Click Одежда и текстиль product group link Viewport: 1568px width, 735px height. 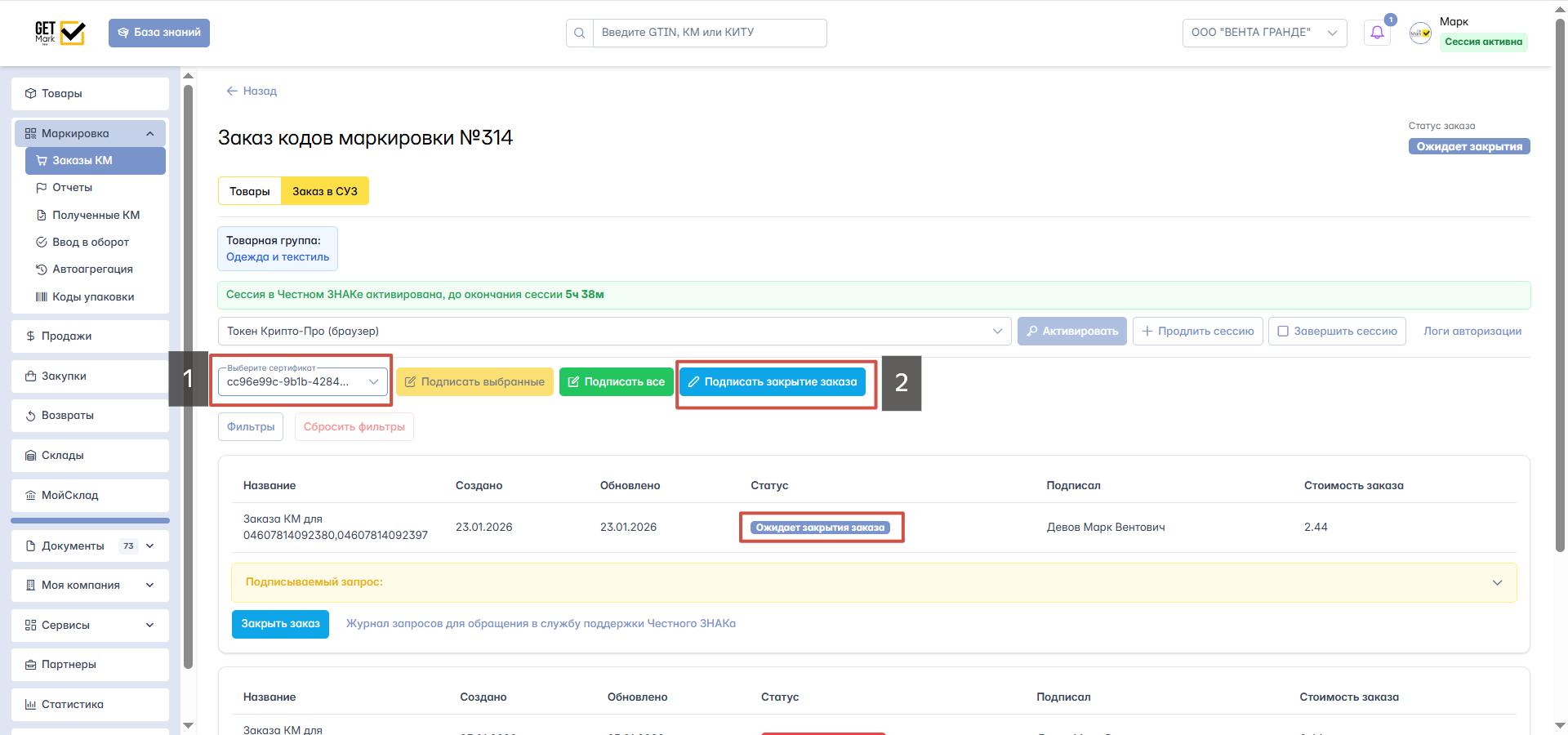pyautogui.click(x=278, y=257)
